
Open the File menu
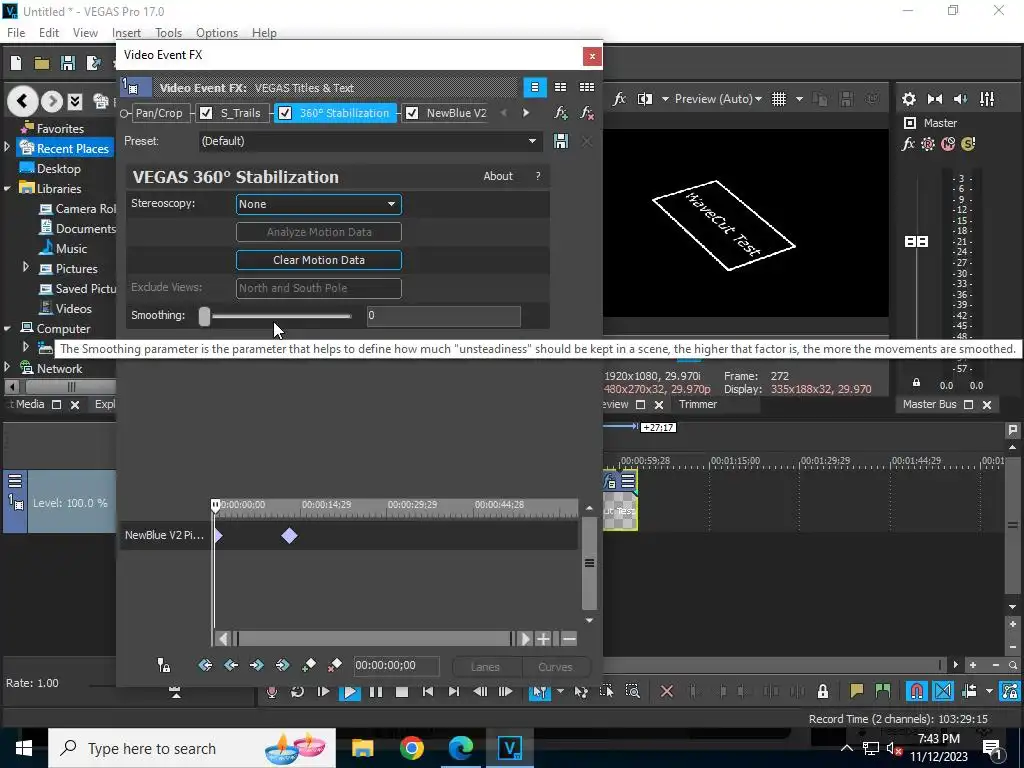pos(16,33)
